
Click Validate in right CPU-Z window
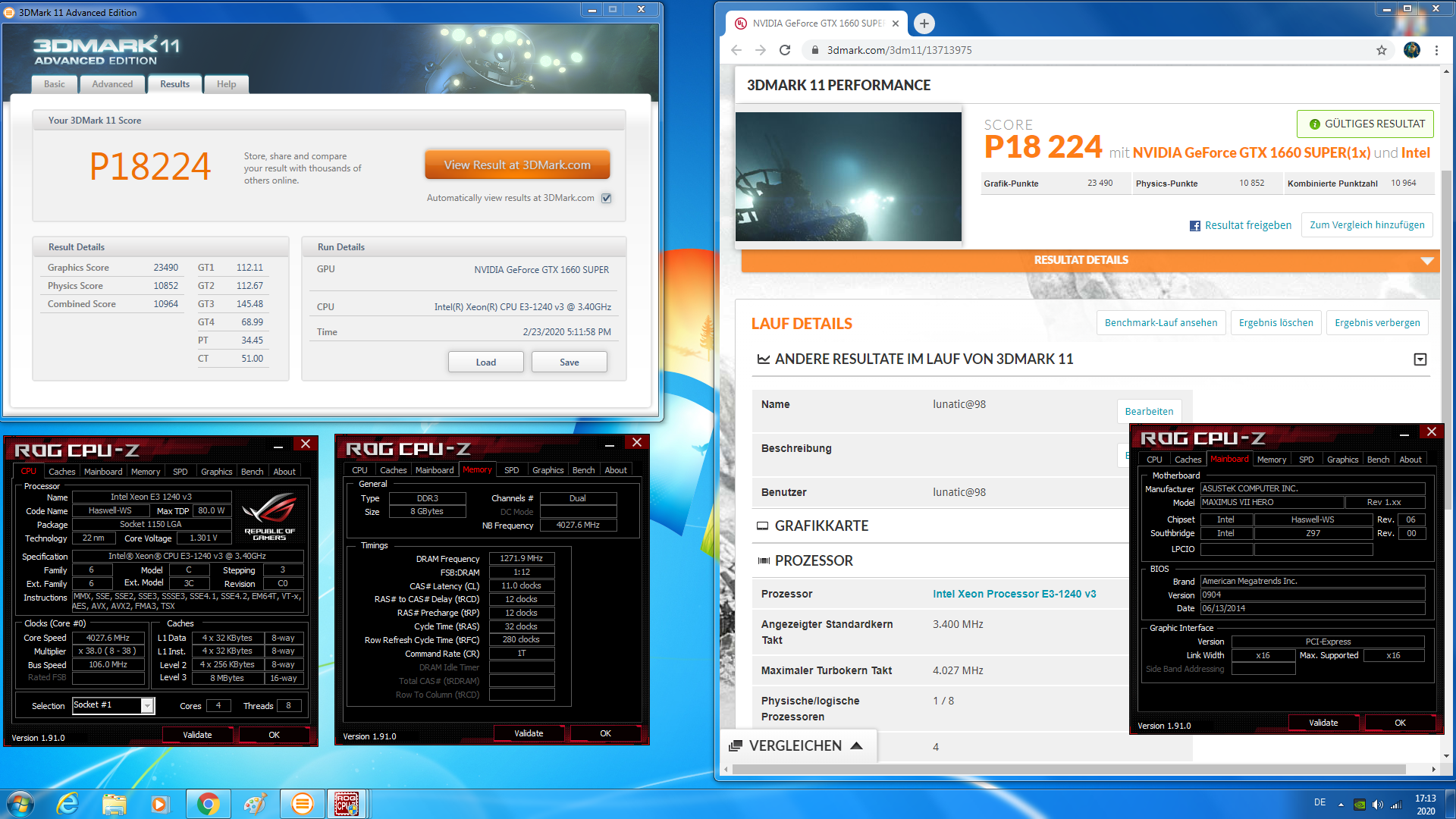(x=1324, y=723)
